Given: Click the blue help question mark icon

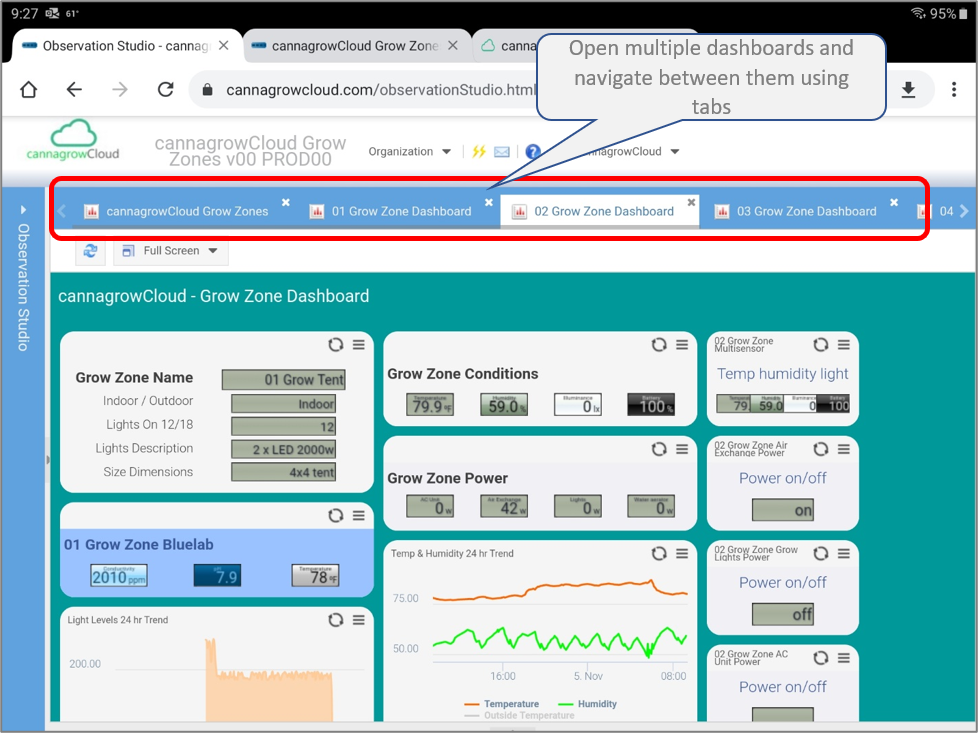Looking at the screenshot, I should coord(532,152).
